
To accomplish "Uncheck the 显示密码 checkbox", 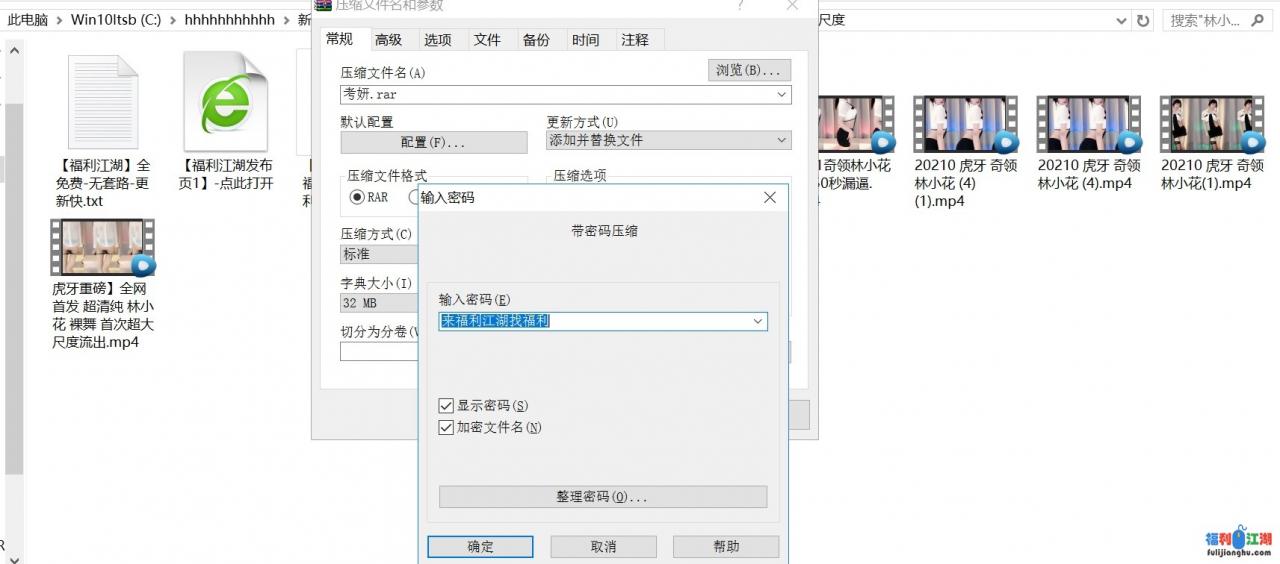I will (447, 406).
